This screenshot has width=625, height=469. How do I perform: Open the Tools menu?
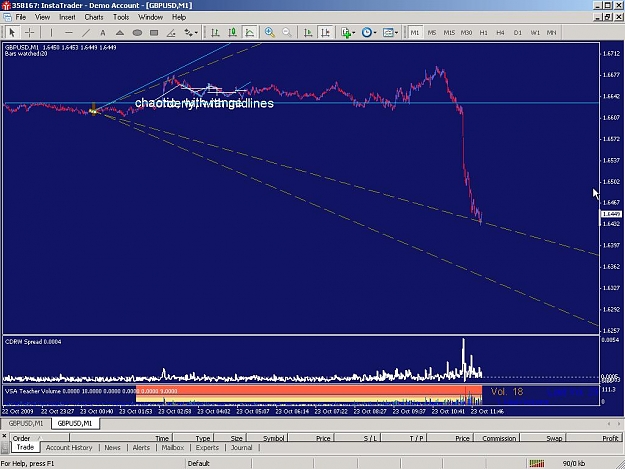pyautogui.click(x=121, y=17)
